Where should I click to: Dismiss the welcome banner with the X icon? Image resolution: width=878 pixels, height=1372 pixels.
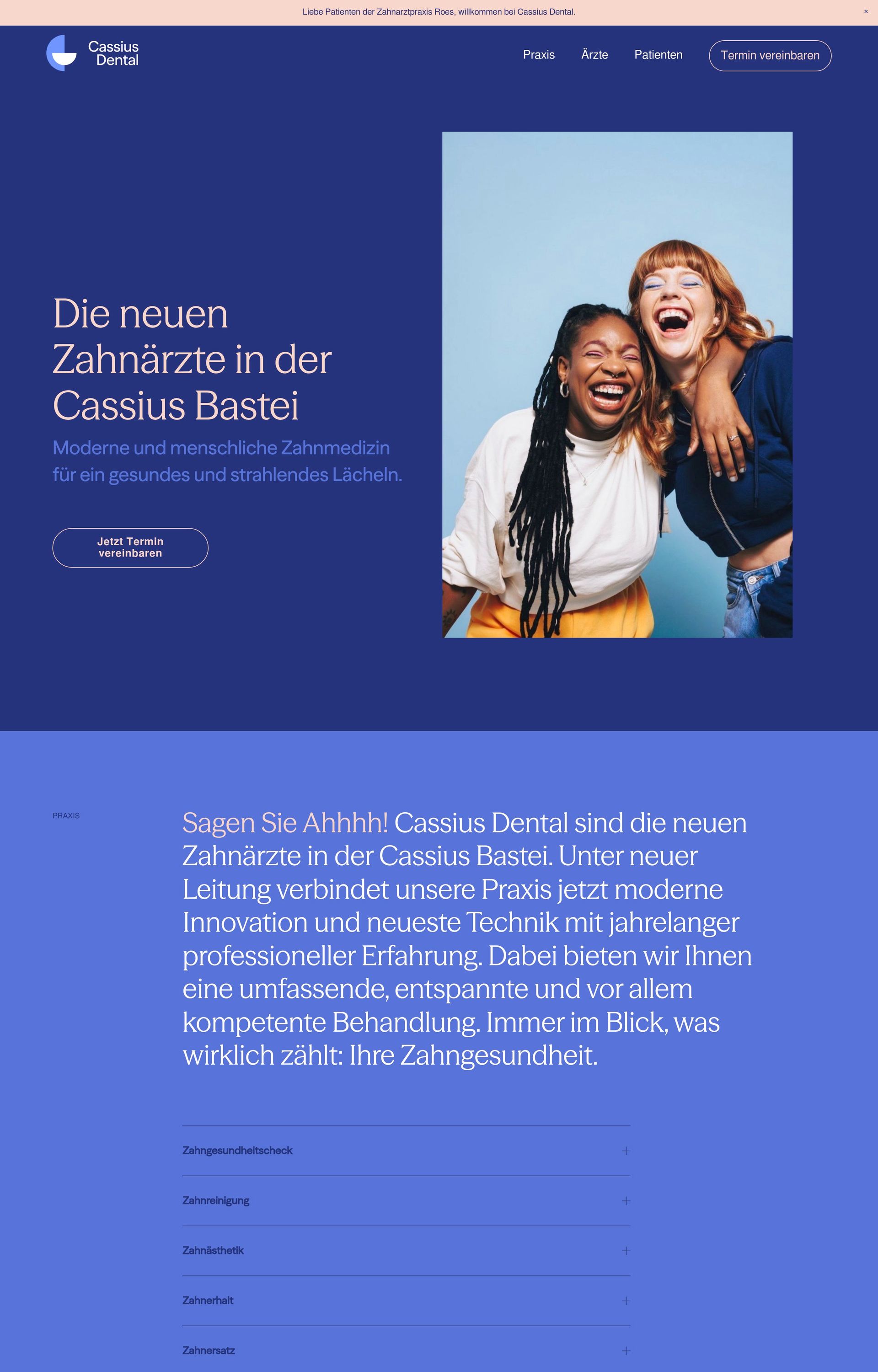866,12
